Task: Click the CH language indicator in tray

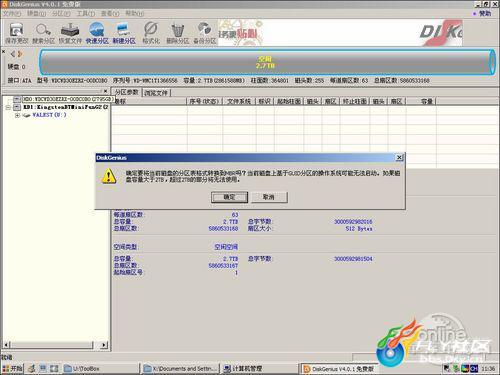Action: click(x=474, y=369)
